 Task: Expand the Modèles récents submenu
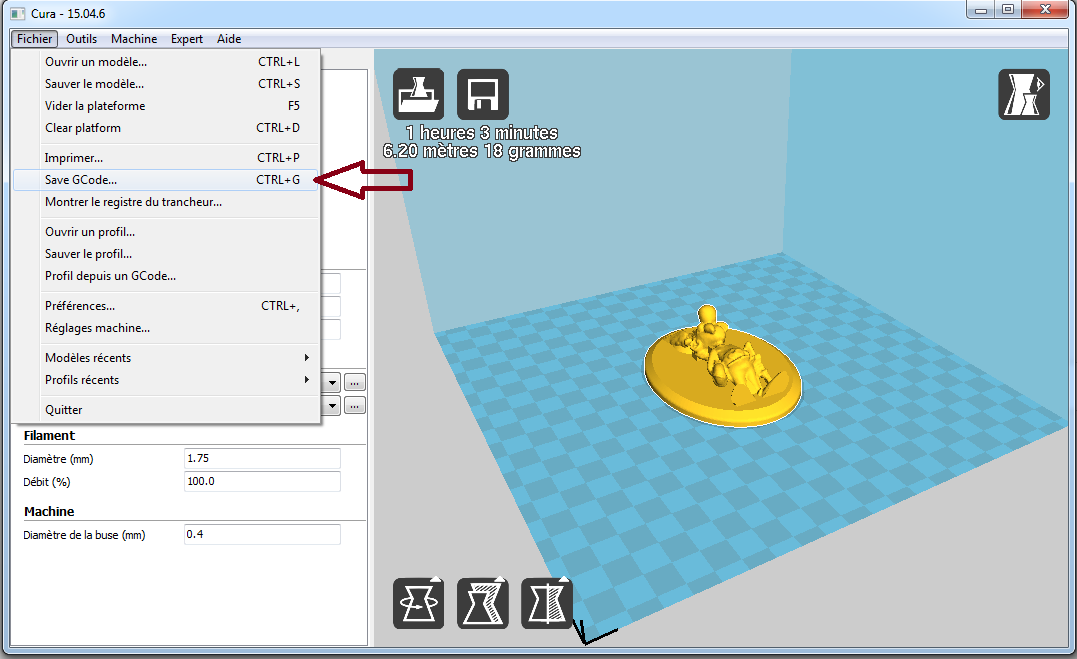coord(166,358)
